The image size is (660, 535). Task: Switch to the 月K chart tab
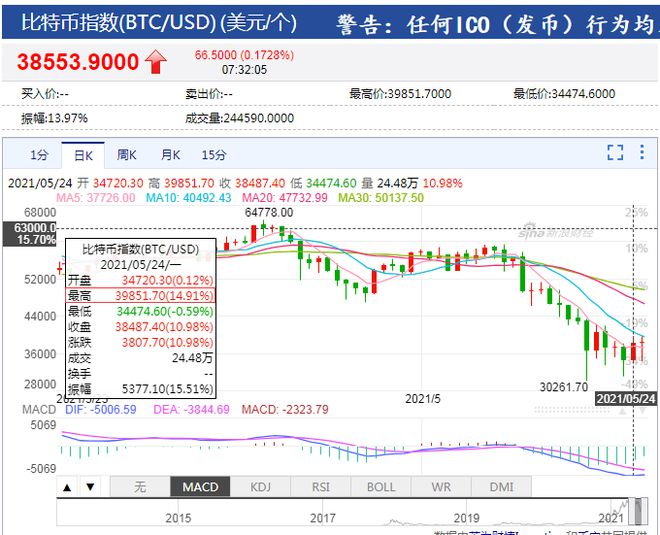pyautogui.click(x=170, y=155)
